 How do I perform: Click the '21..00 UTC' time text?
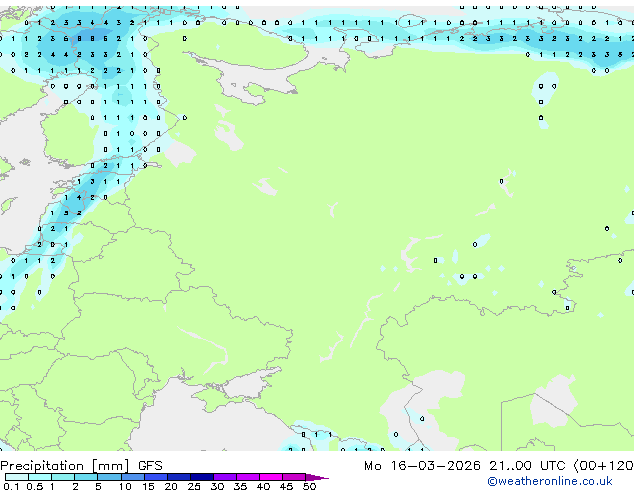[527, 466]
